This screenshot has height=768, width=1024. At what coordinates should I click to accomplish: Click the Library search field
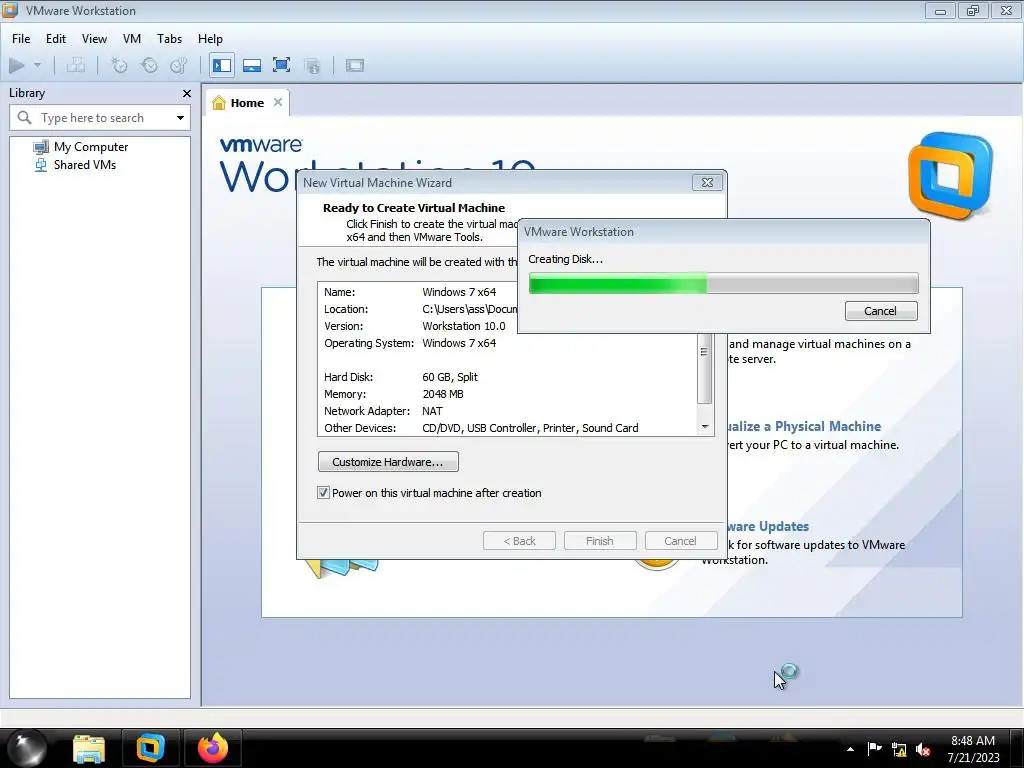pos(100,118)
